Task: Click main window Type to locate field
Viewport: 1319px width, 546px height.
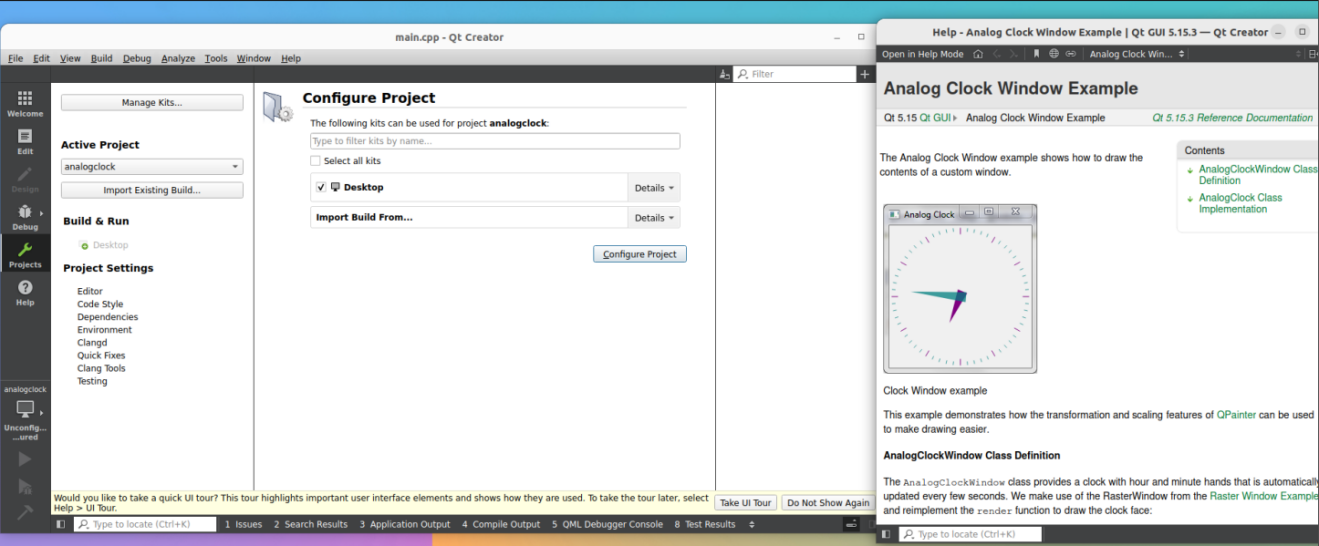Action: coord(145,524)
